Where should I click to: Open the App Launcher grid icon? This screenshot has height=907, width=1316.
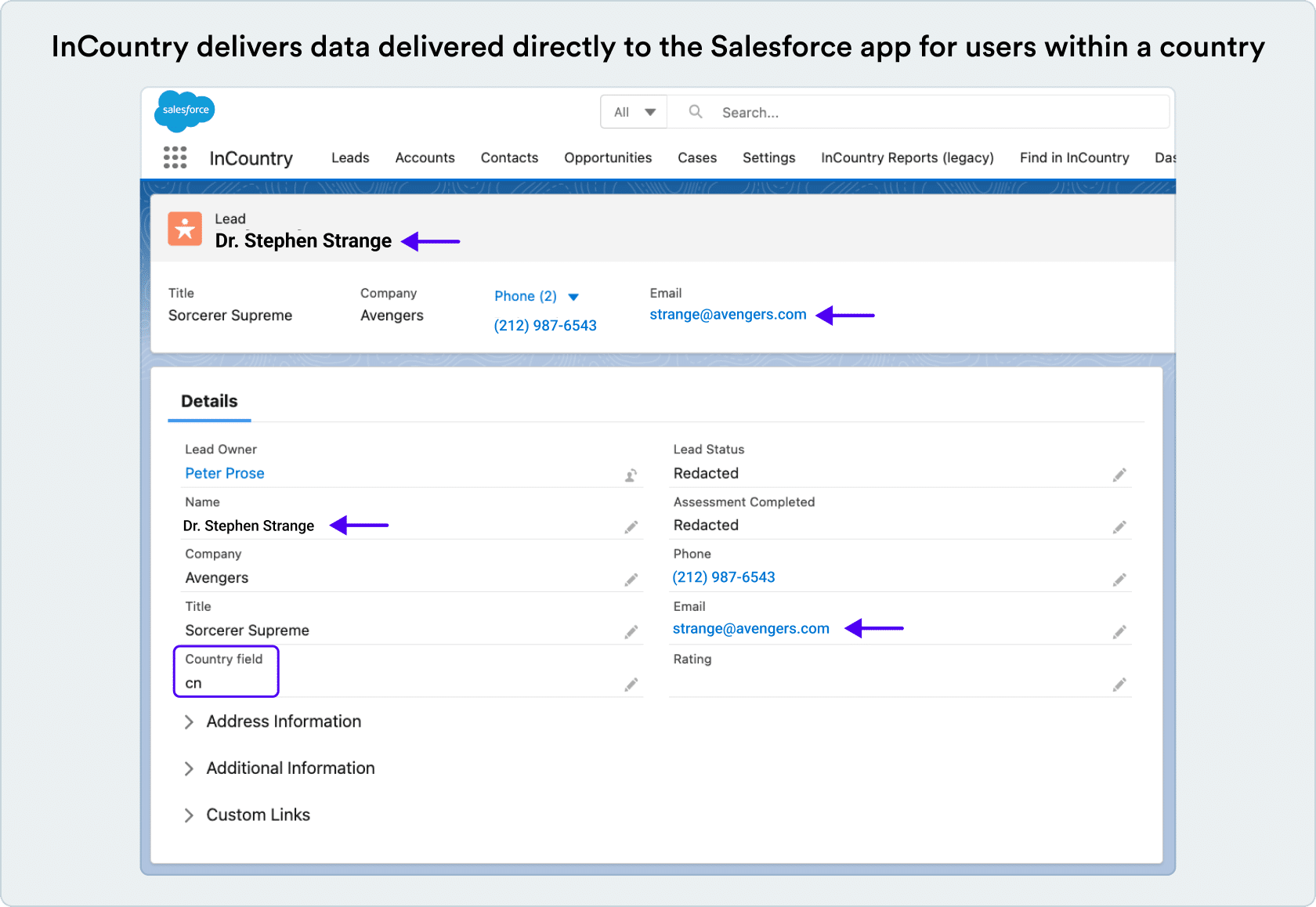click(175, 157)
